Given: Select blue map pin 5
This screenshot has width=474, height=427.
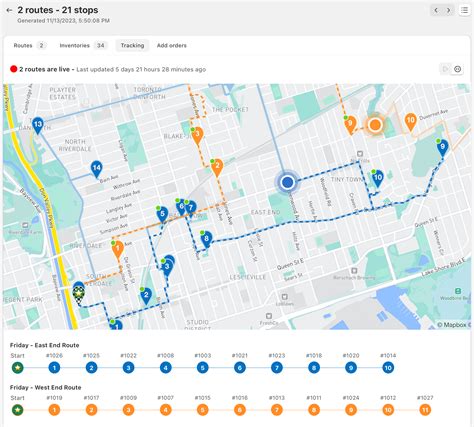Looking at the screenshot, I should pos(162,214).
